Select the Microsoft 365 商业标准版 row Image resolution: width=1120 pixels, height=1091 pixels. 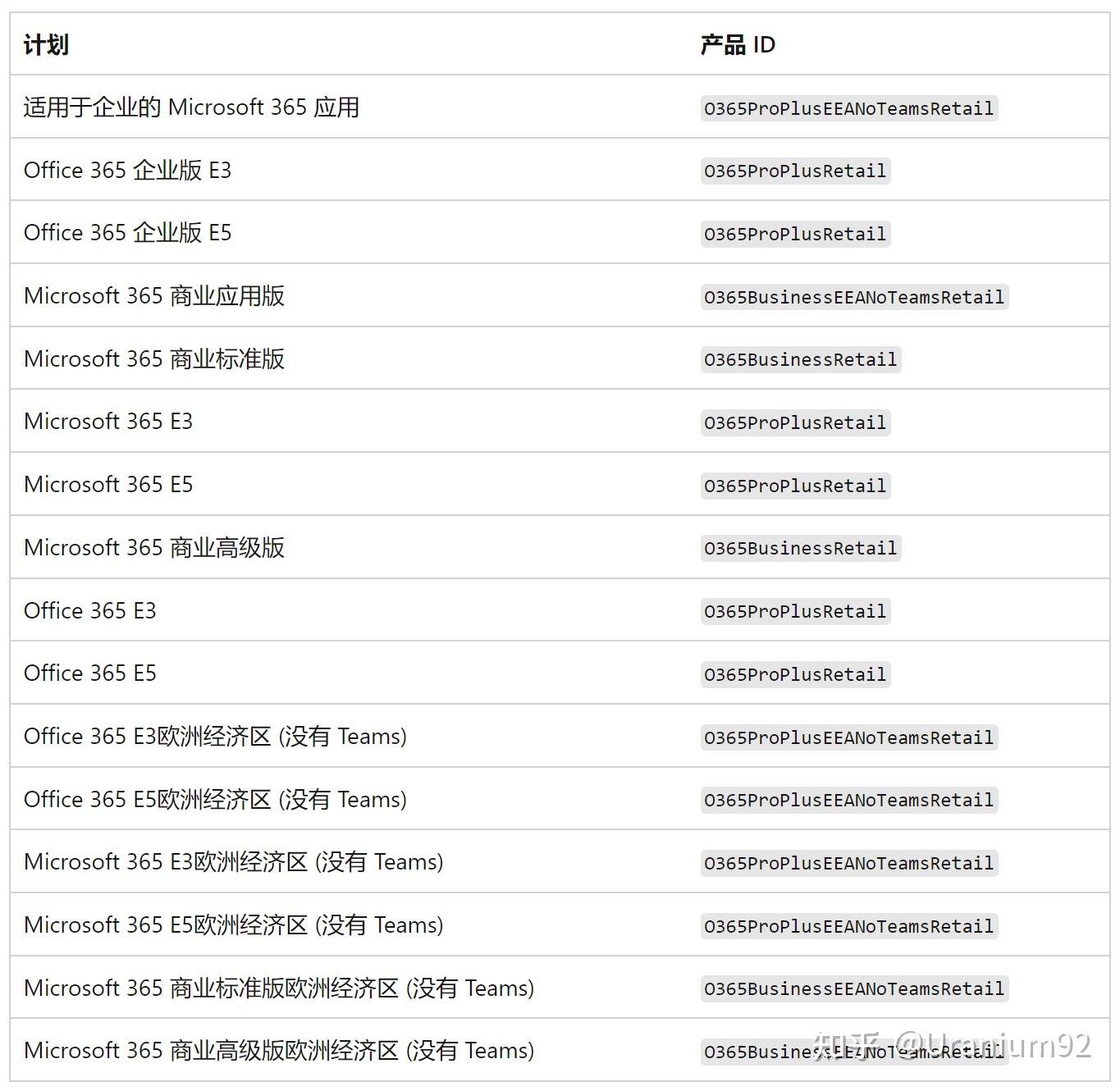click(x=153, y=358)
